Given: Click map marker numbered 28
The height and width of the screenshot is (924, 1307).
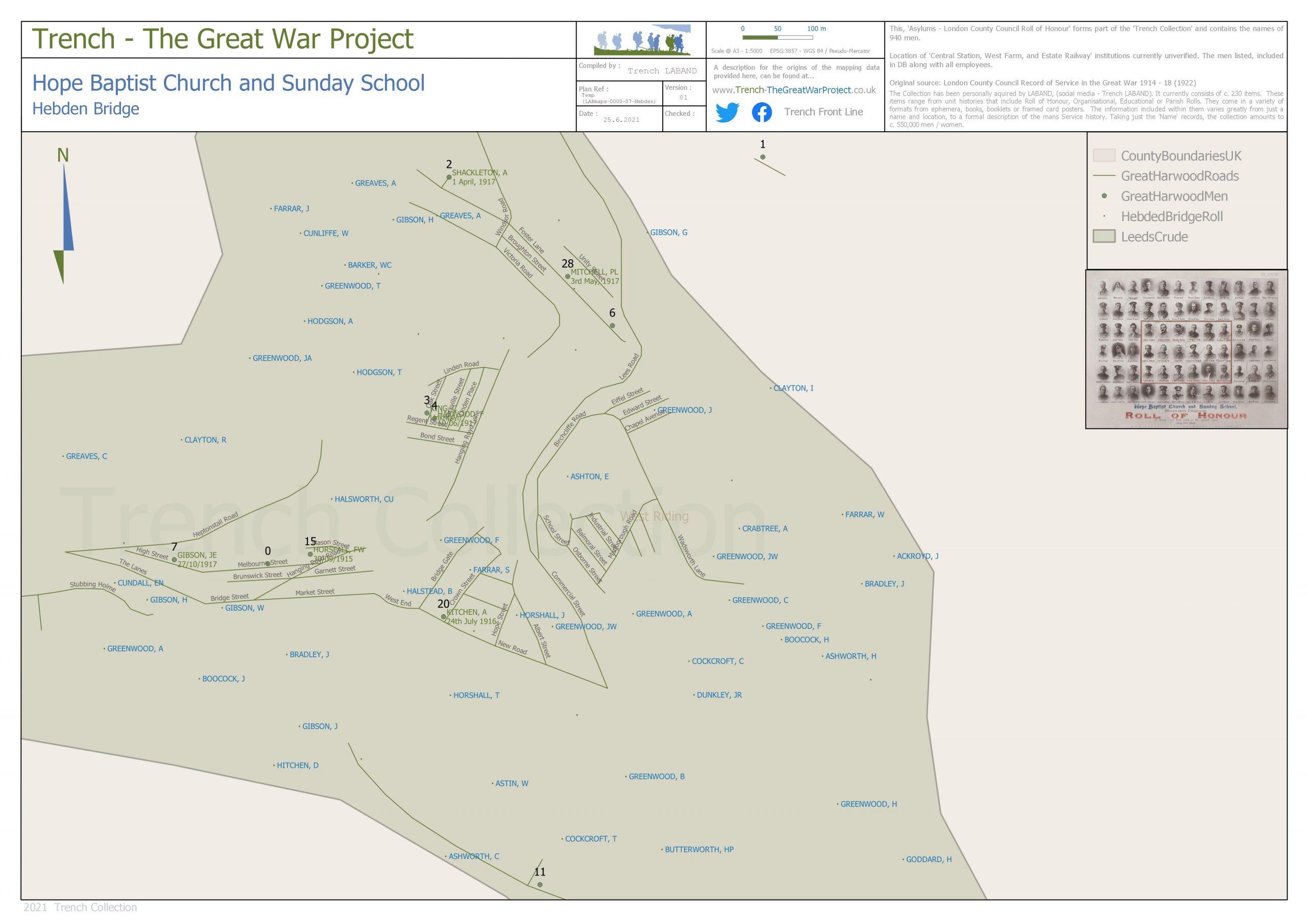Looking at the screenshot, I should [x=567, y=277].
